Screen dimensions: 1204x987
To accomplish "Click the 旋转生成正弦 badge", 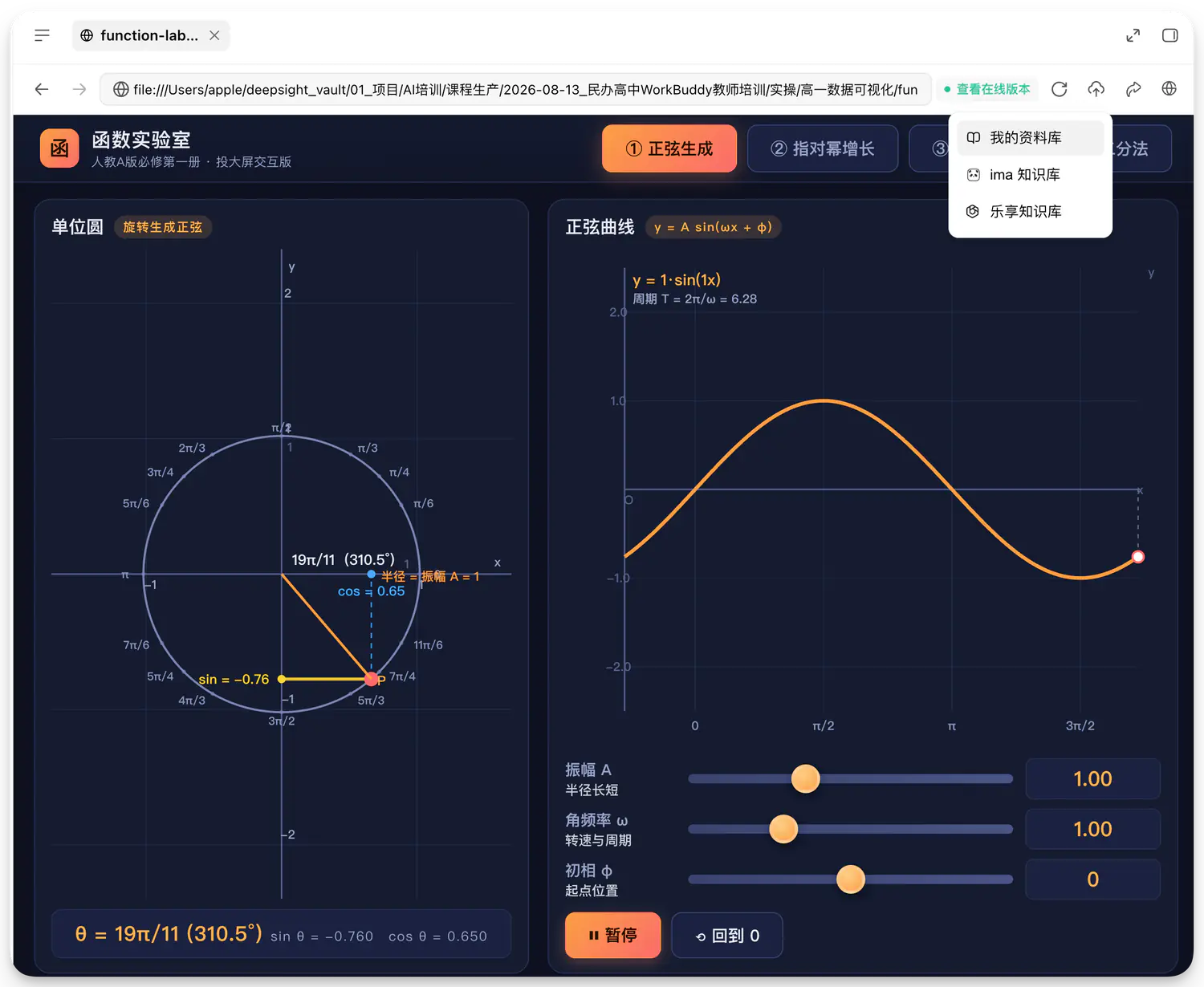I will (x=163, y=227).
